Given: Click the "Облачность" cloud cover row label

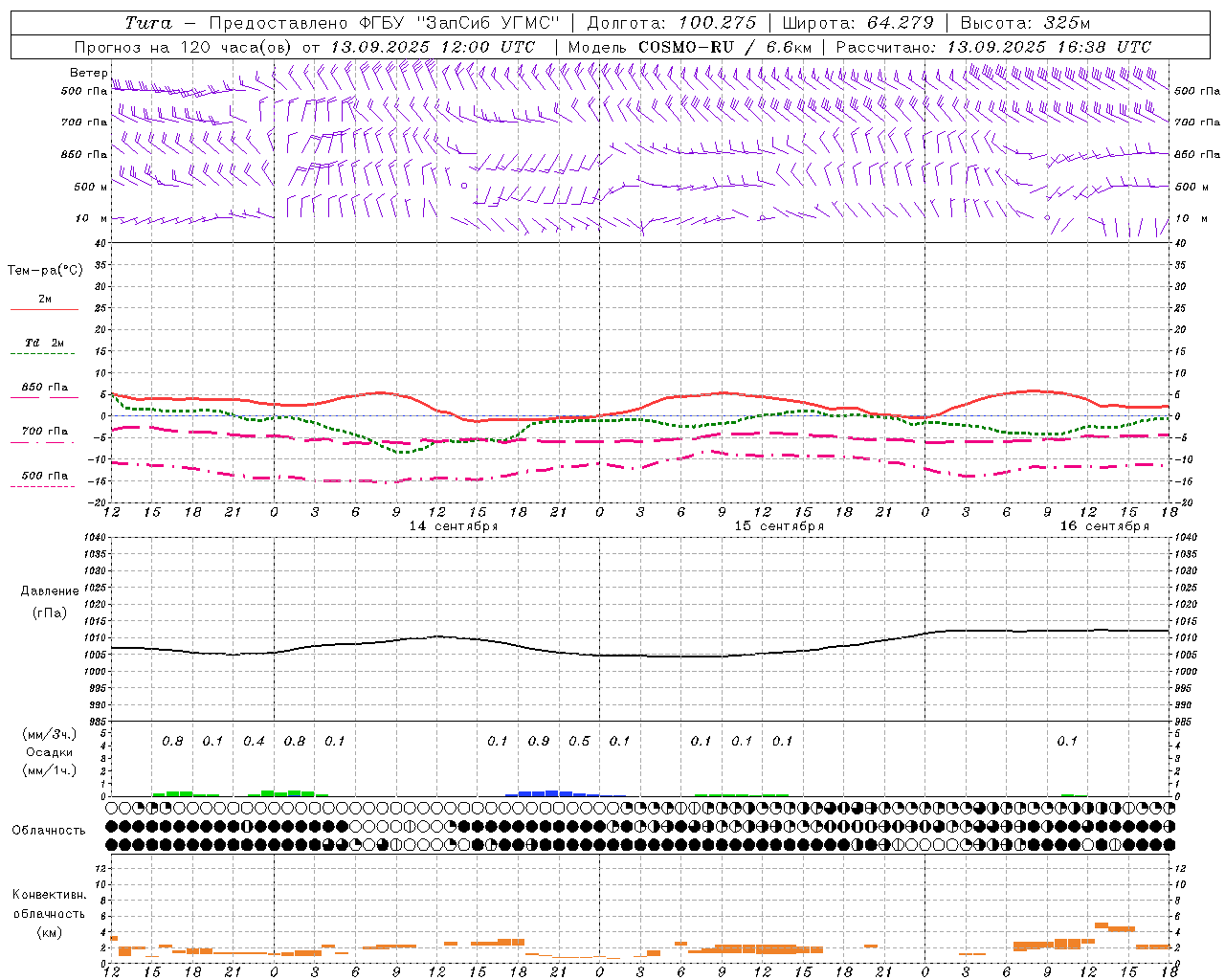Looking at the screenshot, I should coord(49,830).
